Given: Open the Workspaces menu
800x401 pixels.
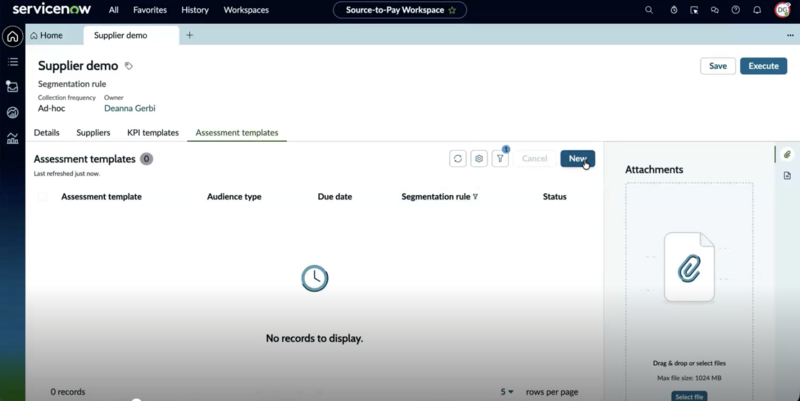Looking at the screenshot, I should click(246, 10).
